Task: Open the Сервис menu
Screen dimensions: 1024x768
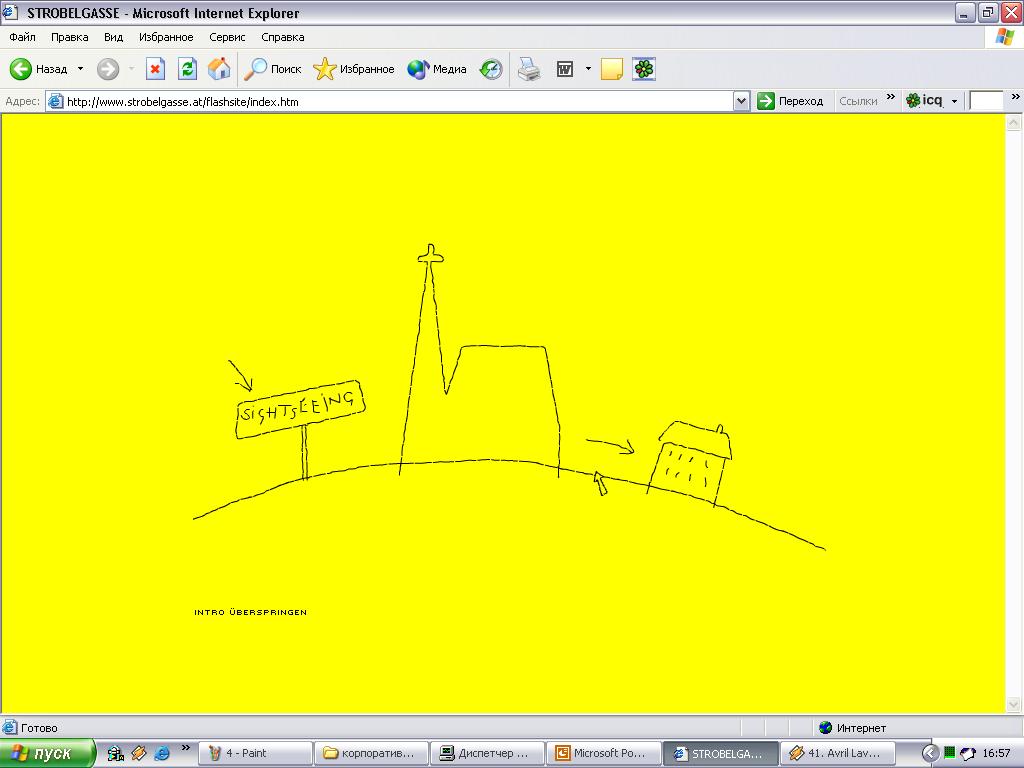Action: point(227,37)
